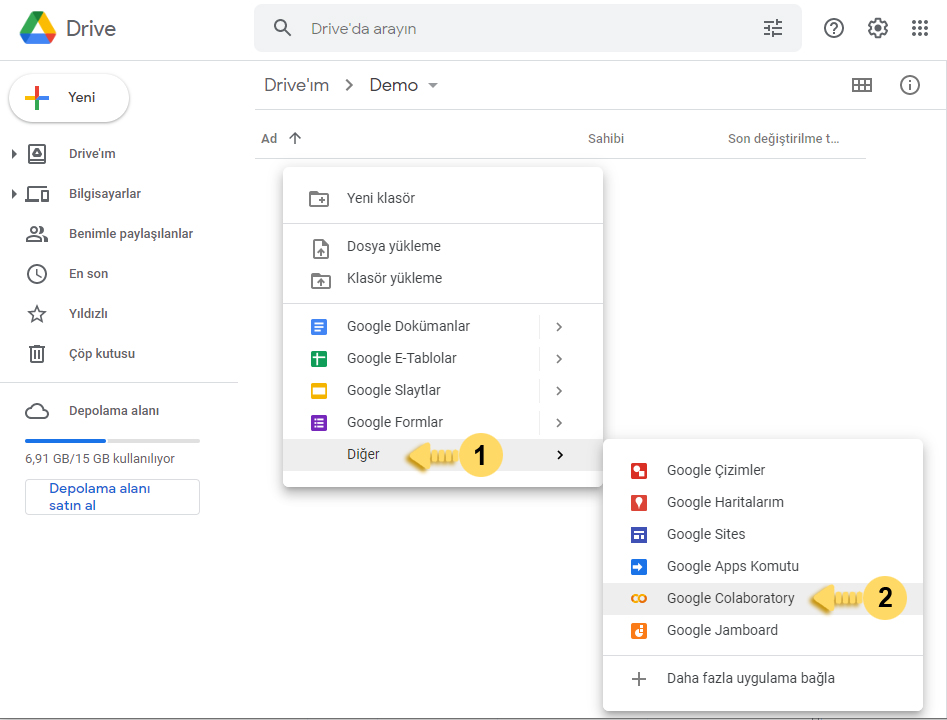Image resolution: width=947 pixels, height=720 pixels.
Task: Choose Dosya yükleme from menu
Action: pos(443,246)
